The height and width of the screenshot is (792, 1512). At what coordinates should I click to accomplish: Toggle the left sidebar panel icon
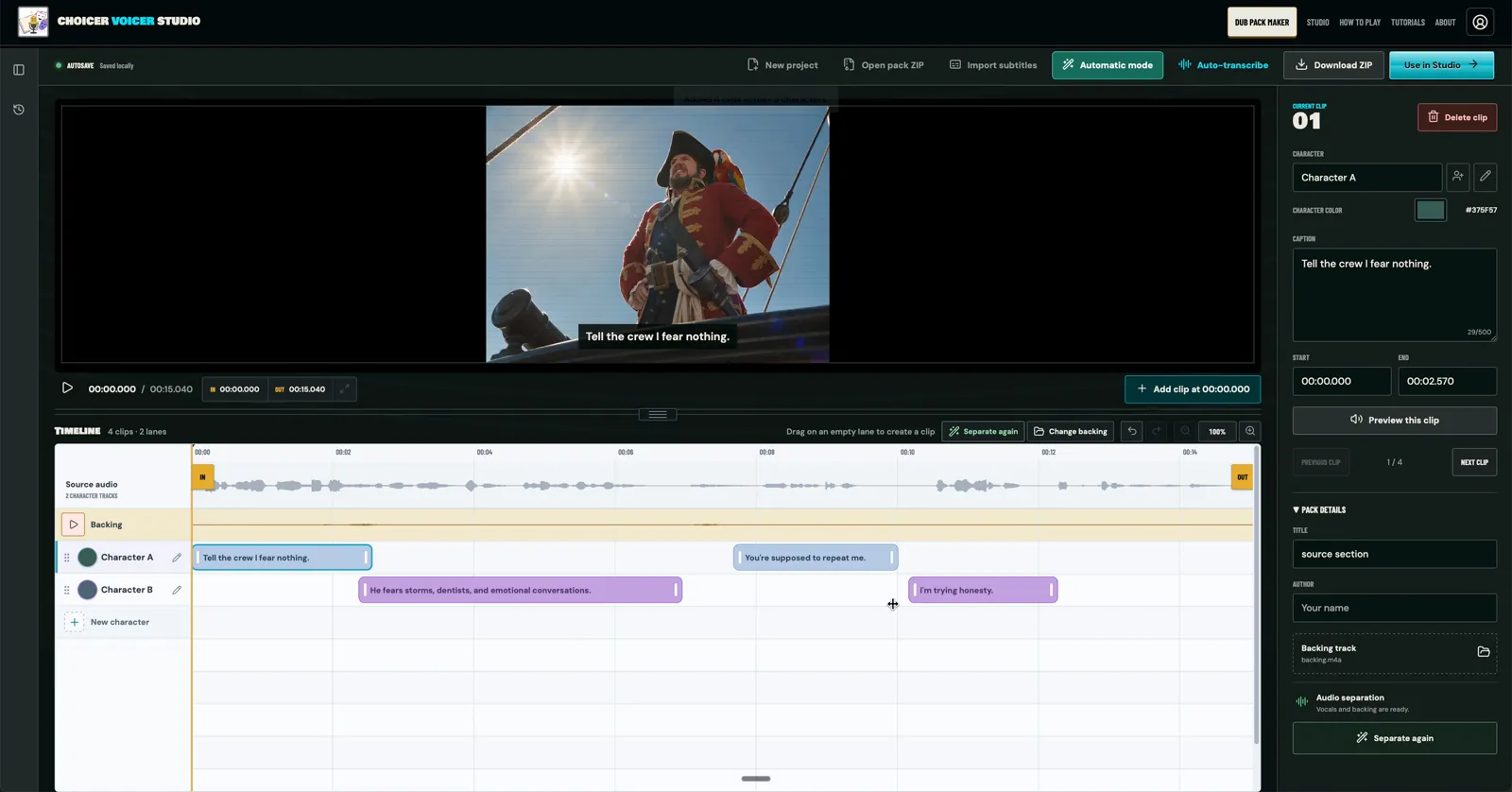19,69
